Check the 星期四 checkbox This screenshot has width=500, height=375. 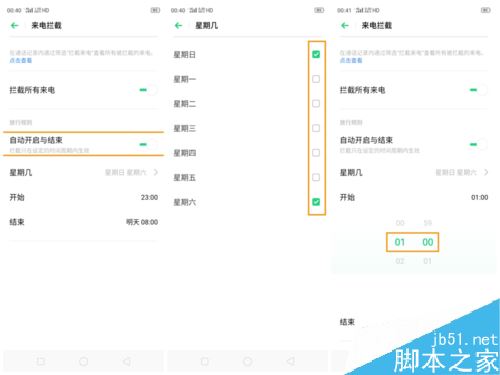pyautogui.click(x=316, y=153)
